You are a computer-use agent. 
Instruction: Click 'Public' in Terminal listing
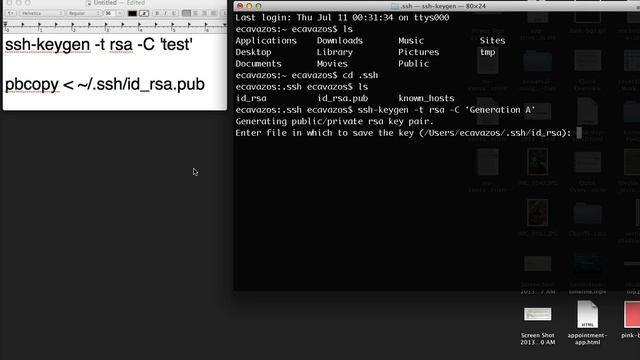pyautogui.click(x=413, y=64)
